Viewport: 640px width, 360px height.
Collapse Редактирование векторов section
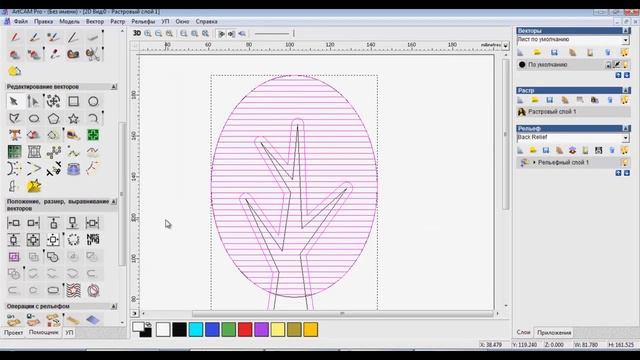point(114,87)
